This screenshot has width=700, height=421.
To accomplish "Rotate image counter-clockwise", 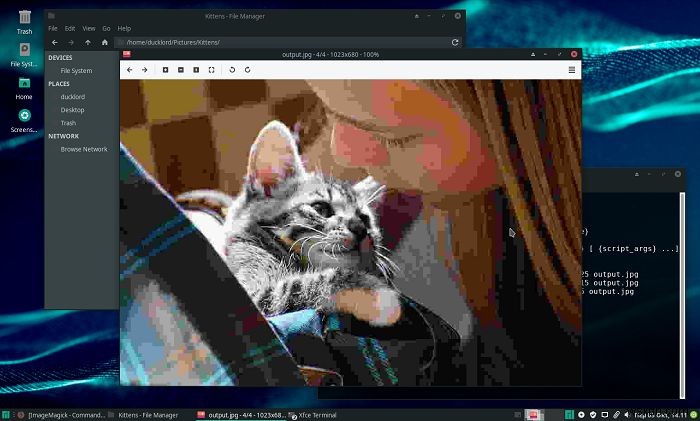I will coord(232,70).
